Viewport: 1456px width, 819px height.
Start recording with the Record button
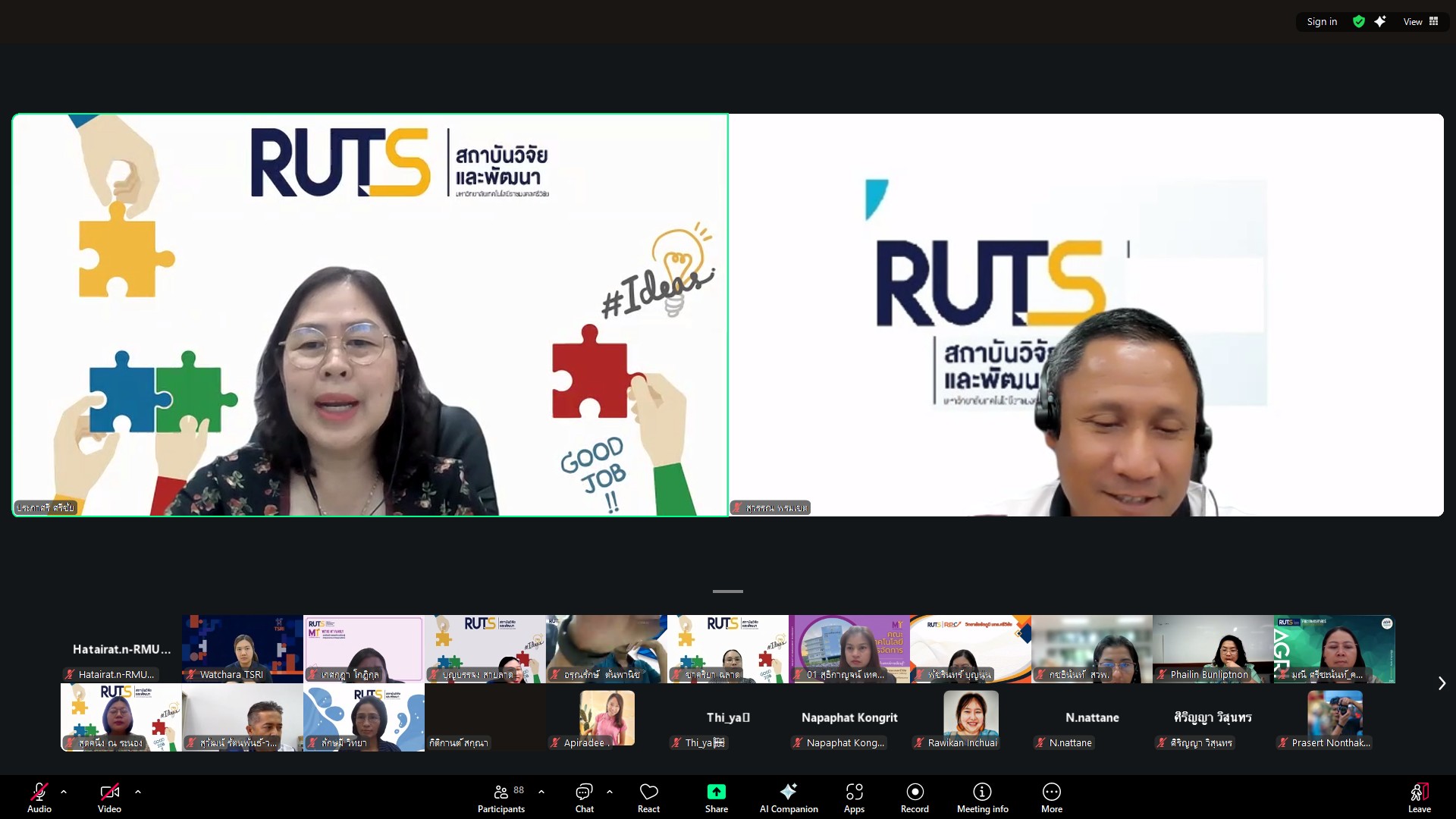[915, 797]
